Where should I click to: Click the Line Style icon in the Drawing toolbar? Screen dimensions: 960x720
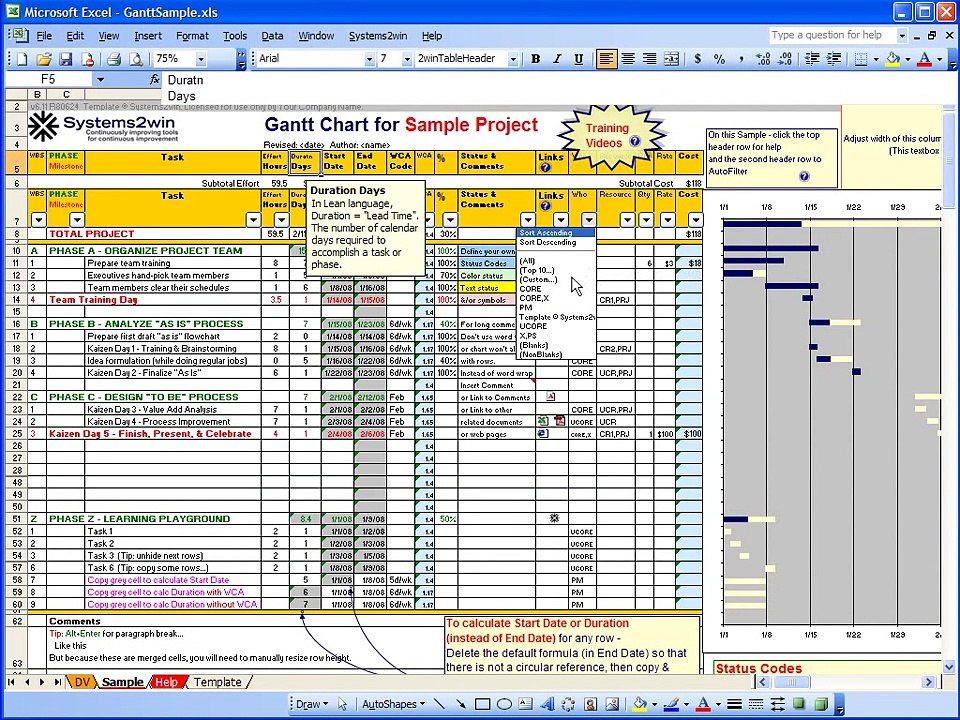pyautogui.click(x=735, y=704)
